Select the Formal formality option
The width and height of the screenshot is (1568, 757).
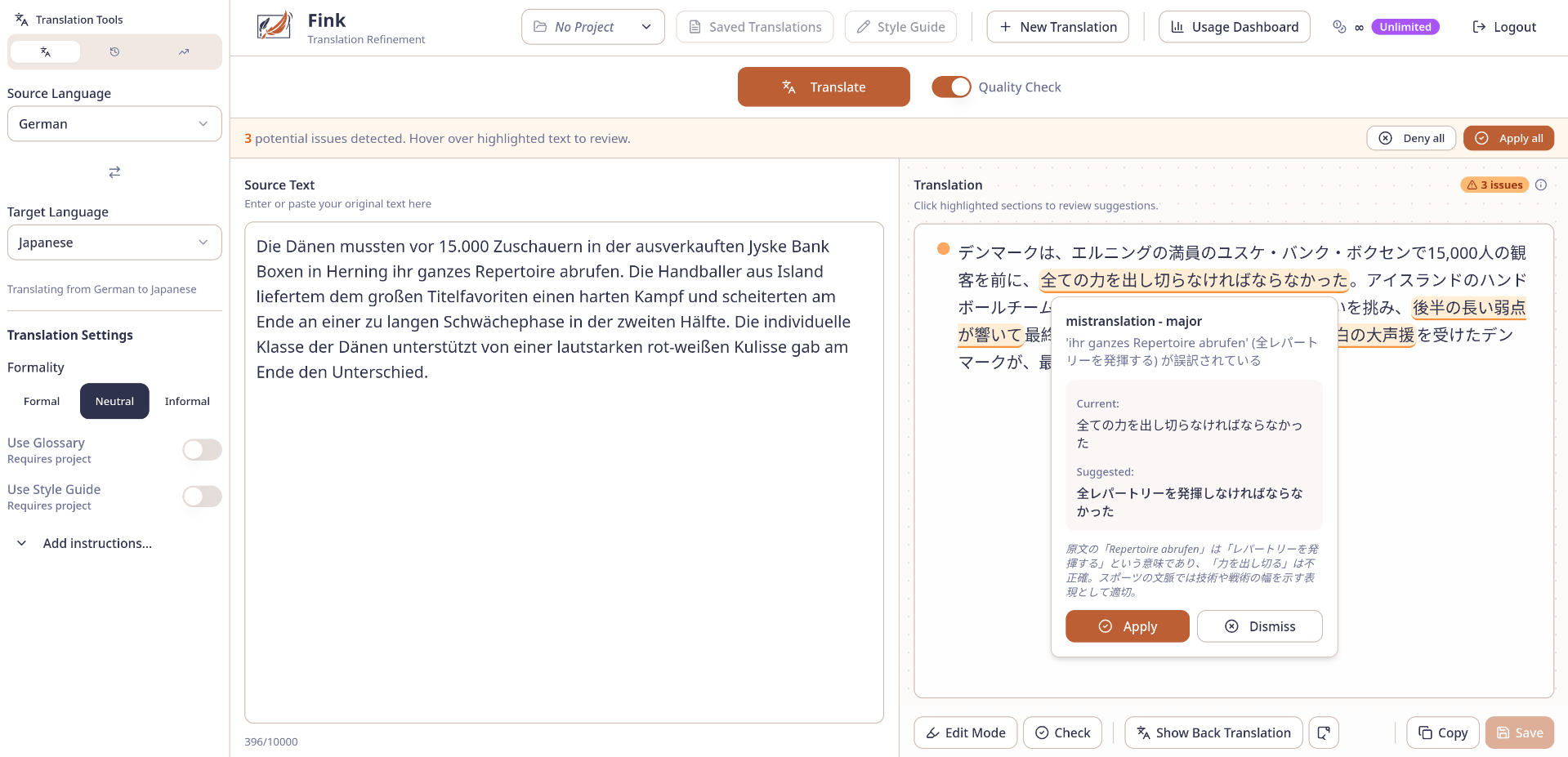coord(40,401)
